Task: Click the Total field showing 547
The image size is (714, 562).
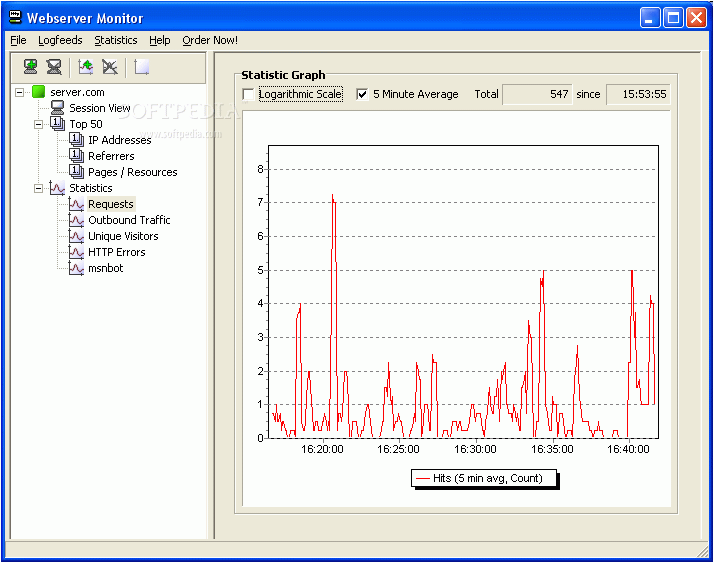Action: tap(537, 94)
